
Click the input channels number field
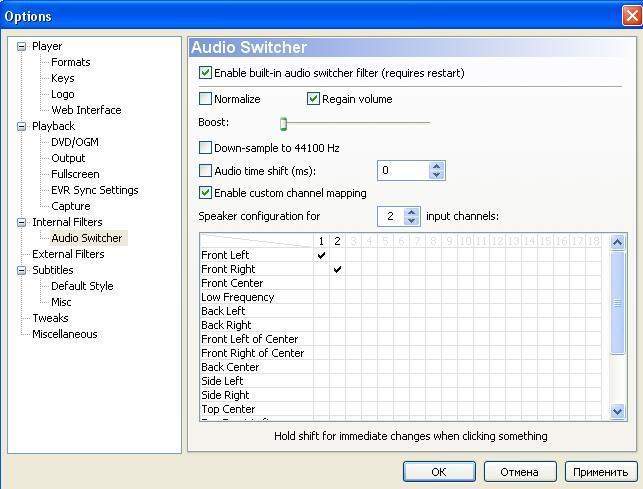pos(391,216)
